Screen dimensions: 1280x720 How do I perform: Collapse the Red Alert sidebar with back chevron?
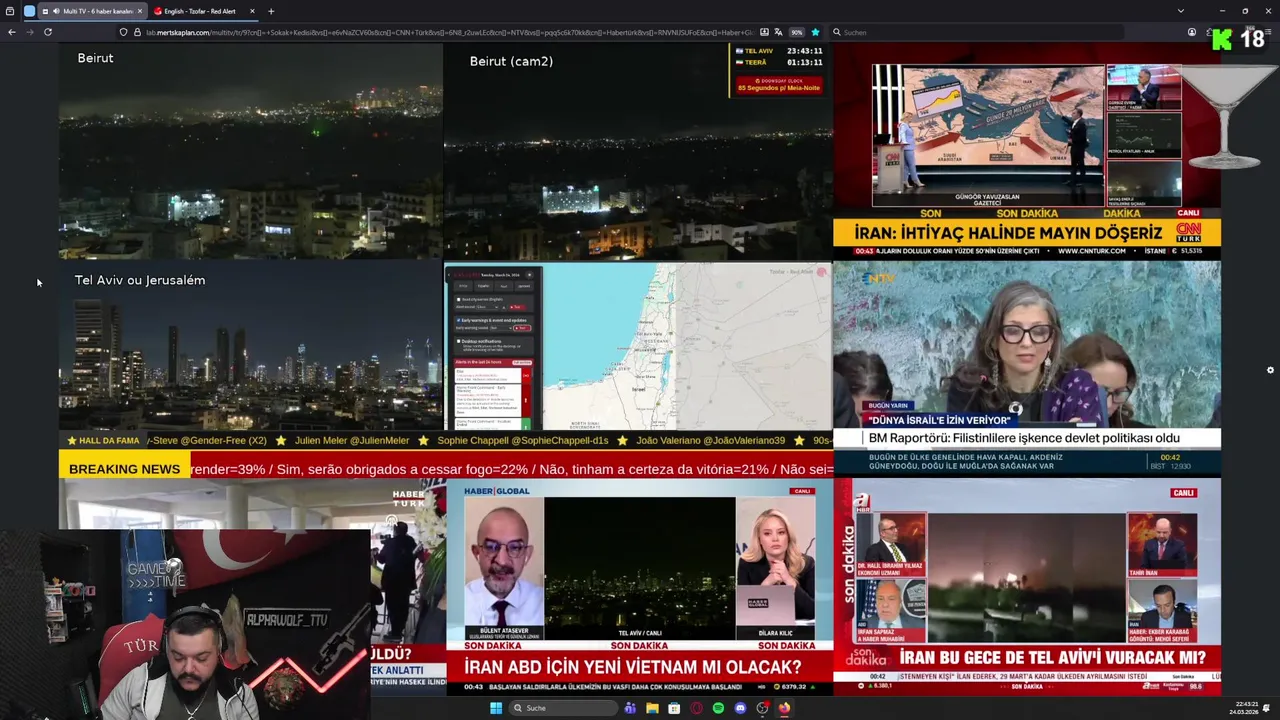(x=449, y=275)
